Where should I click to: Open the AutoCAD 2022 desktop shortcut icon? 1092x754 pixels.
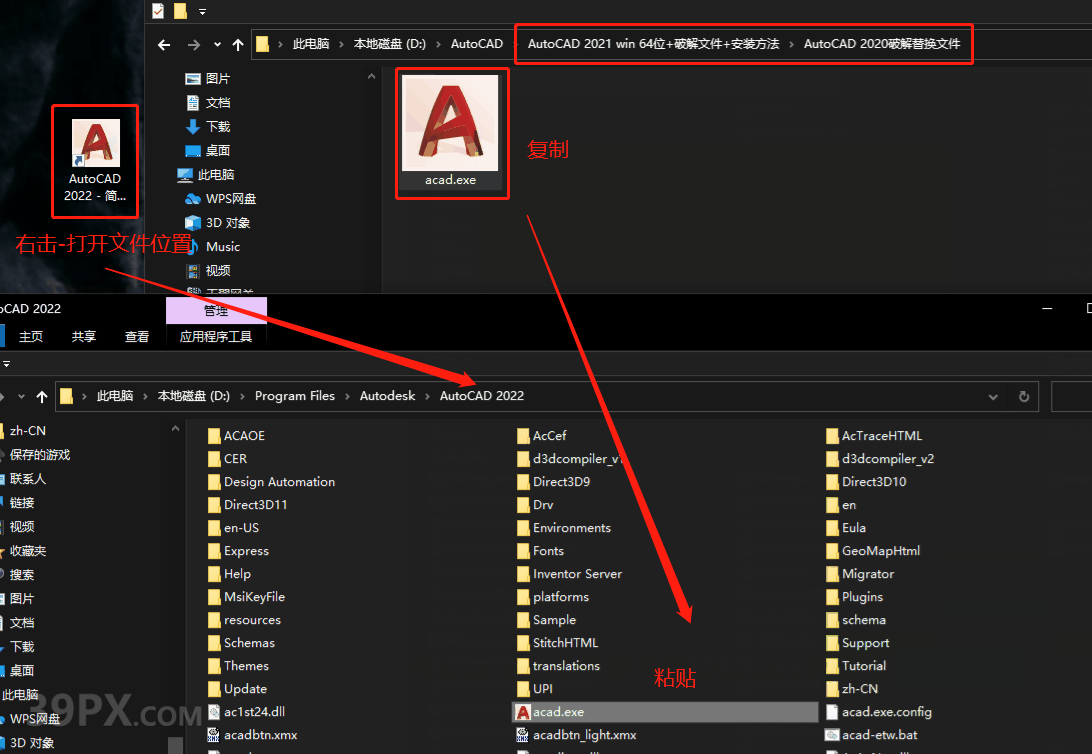pos(95,160)
